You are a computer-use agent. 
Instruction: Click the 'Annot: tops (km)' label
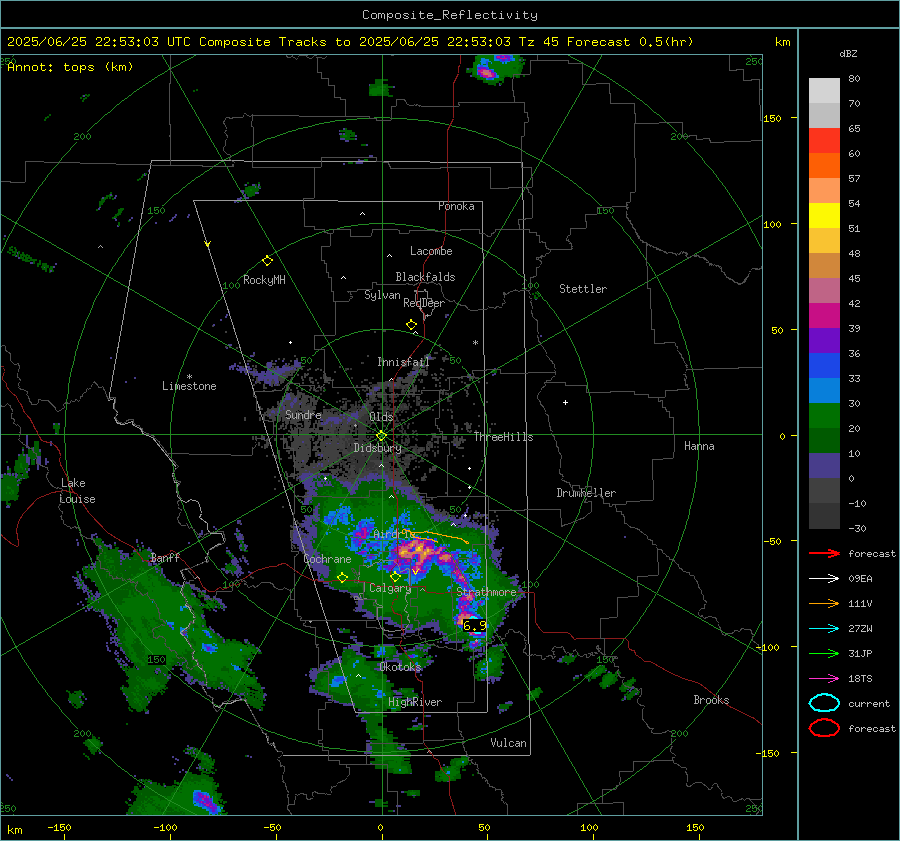click(70, 67)
